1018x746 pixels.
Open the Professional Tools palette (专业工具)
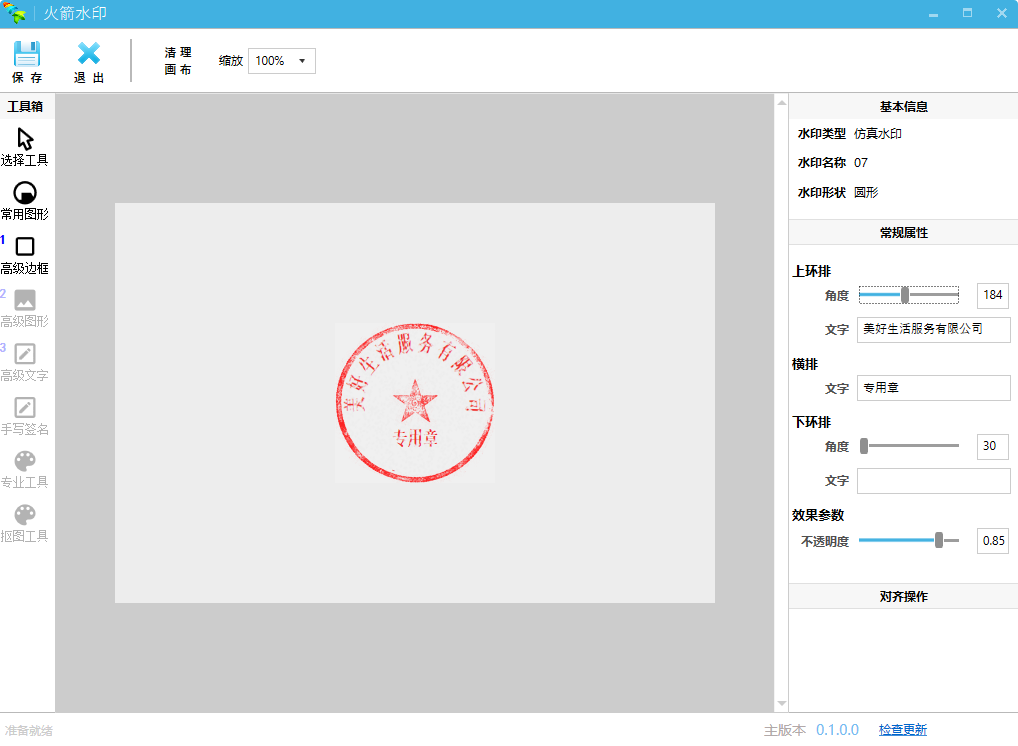[25, 470]
